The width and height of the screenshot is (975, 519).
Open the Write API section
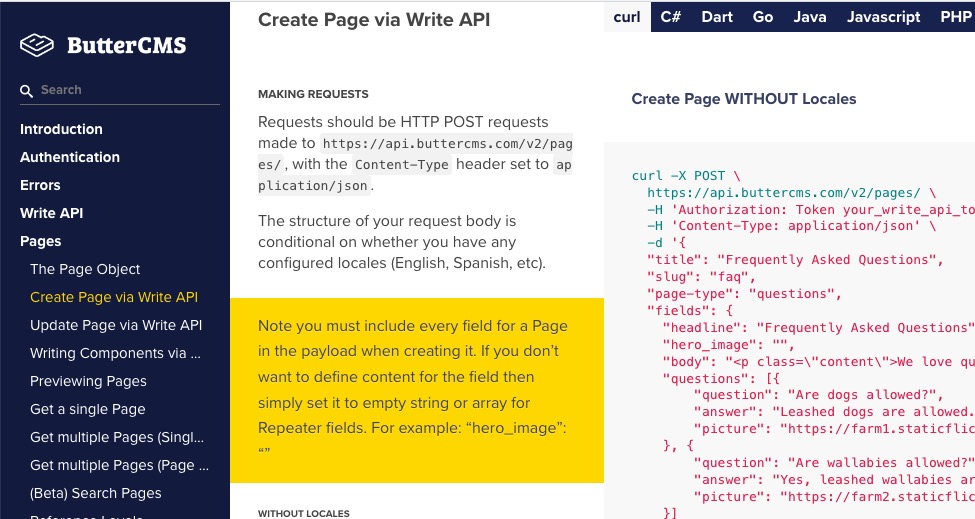[52, 213]
